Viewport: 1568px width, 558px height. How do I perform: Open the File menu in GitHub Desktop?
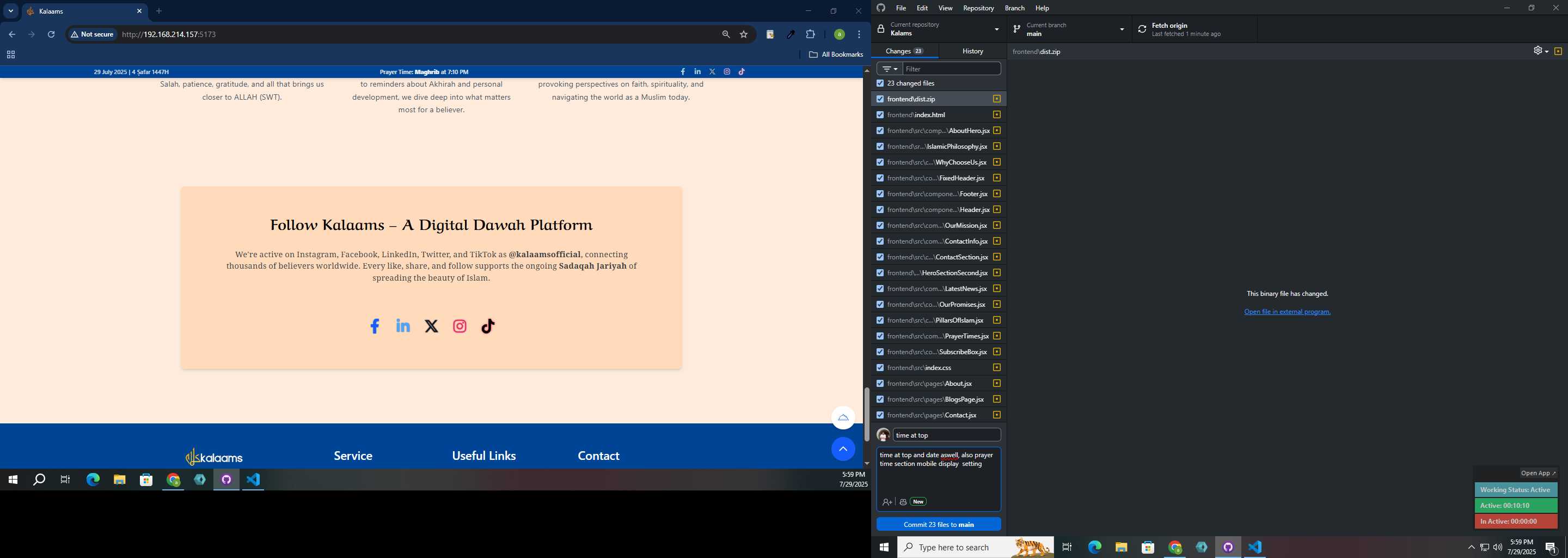tap(901, 8)
